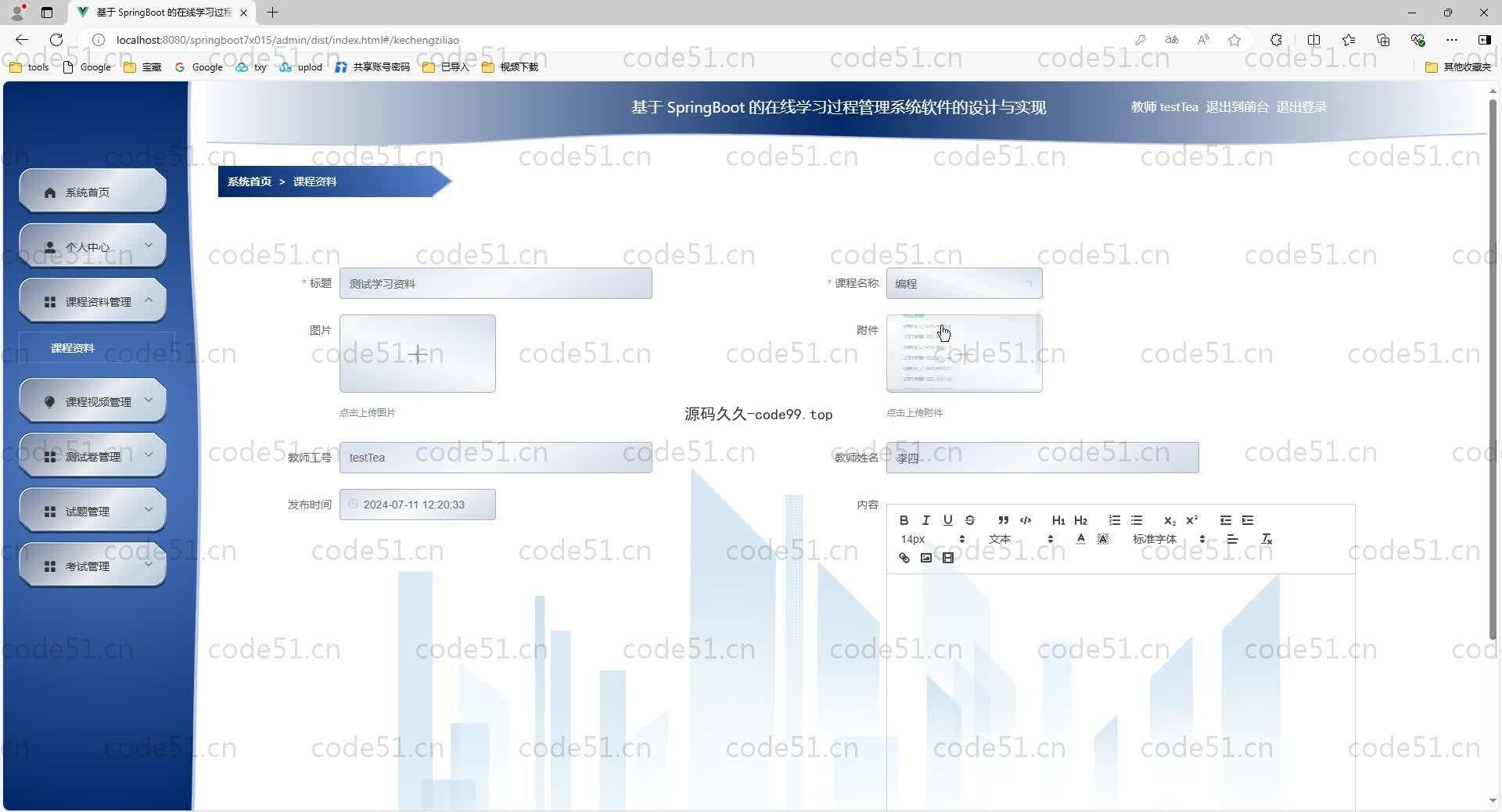The height and width of the screenshot is (812, 1502).
Task: Click 退出到前台 link in header
Action: 1237,107
